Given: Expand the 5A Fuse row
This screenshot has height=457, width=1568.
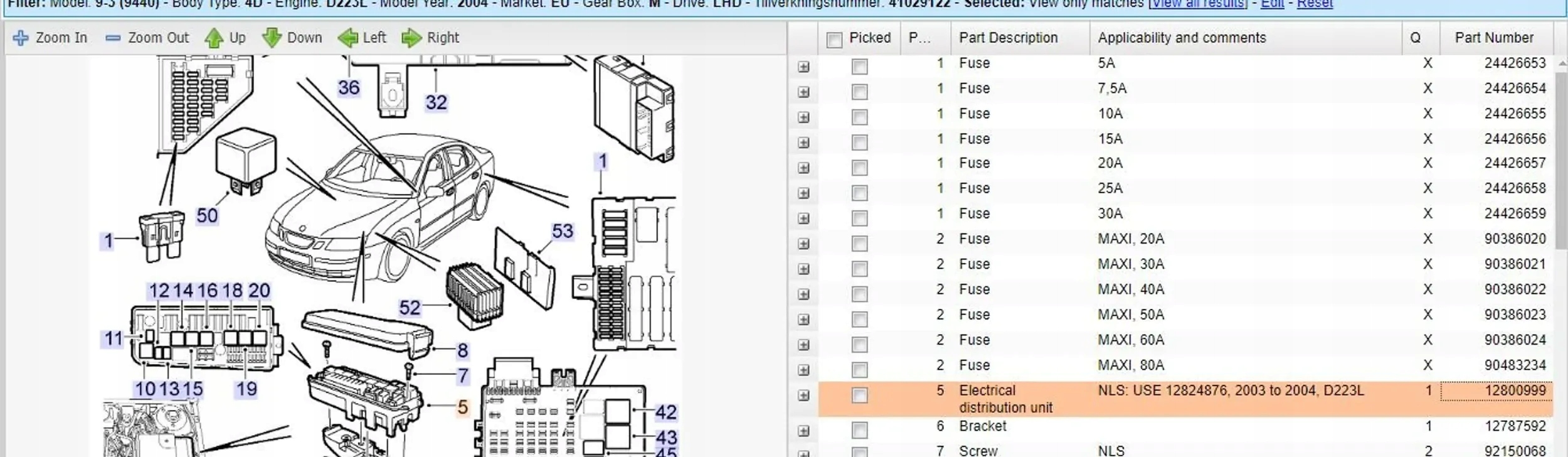Looking at the screenshot, I should (x=803, y=67).
